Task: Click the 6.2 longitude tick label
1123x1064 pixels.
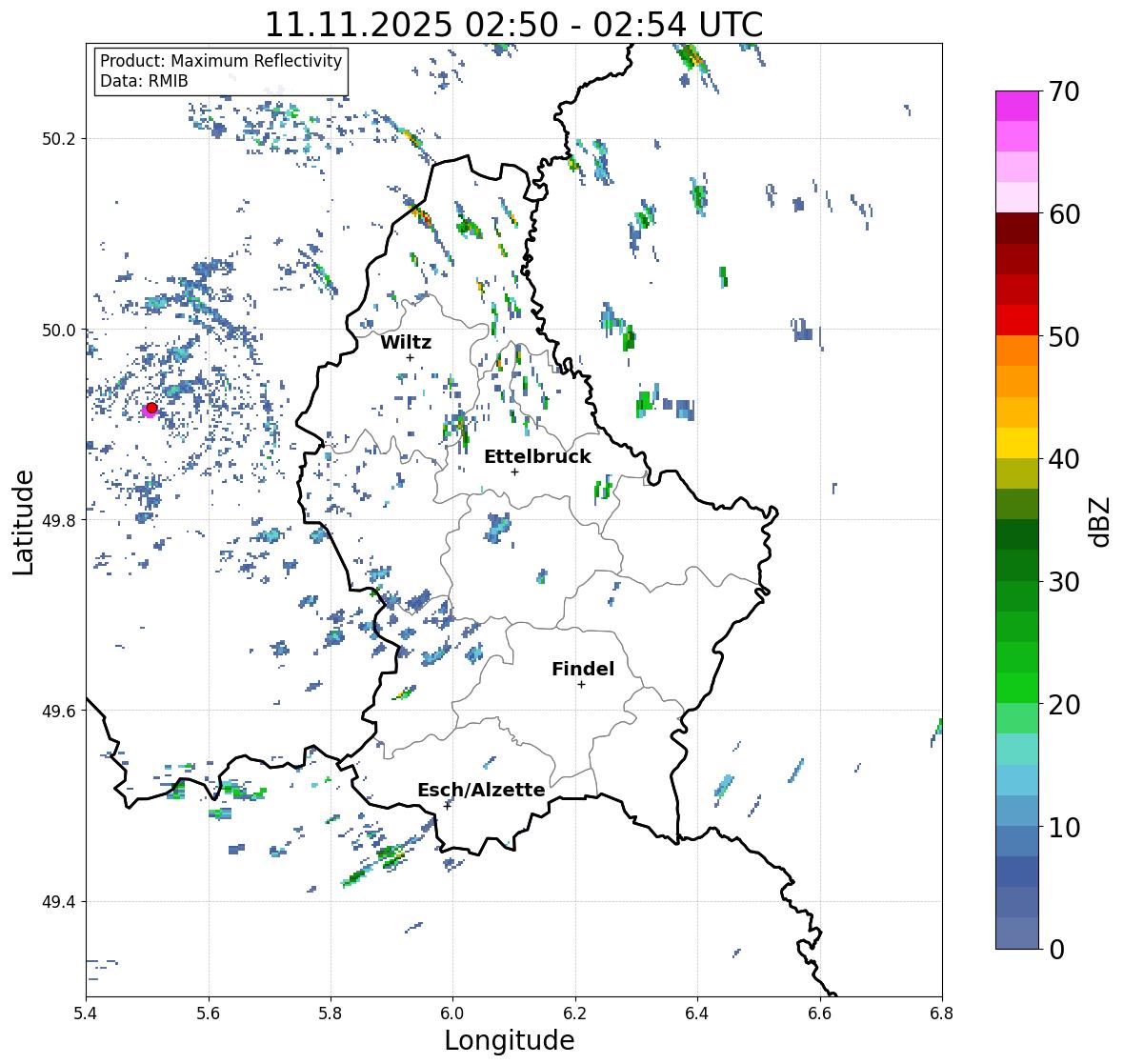Action: [575, 1014]
